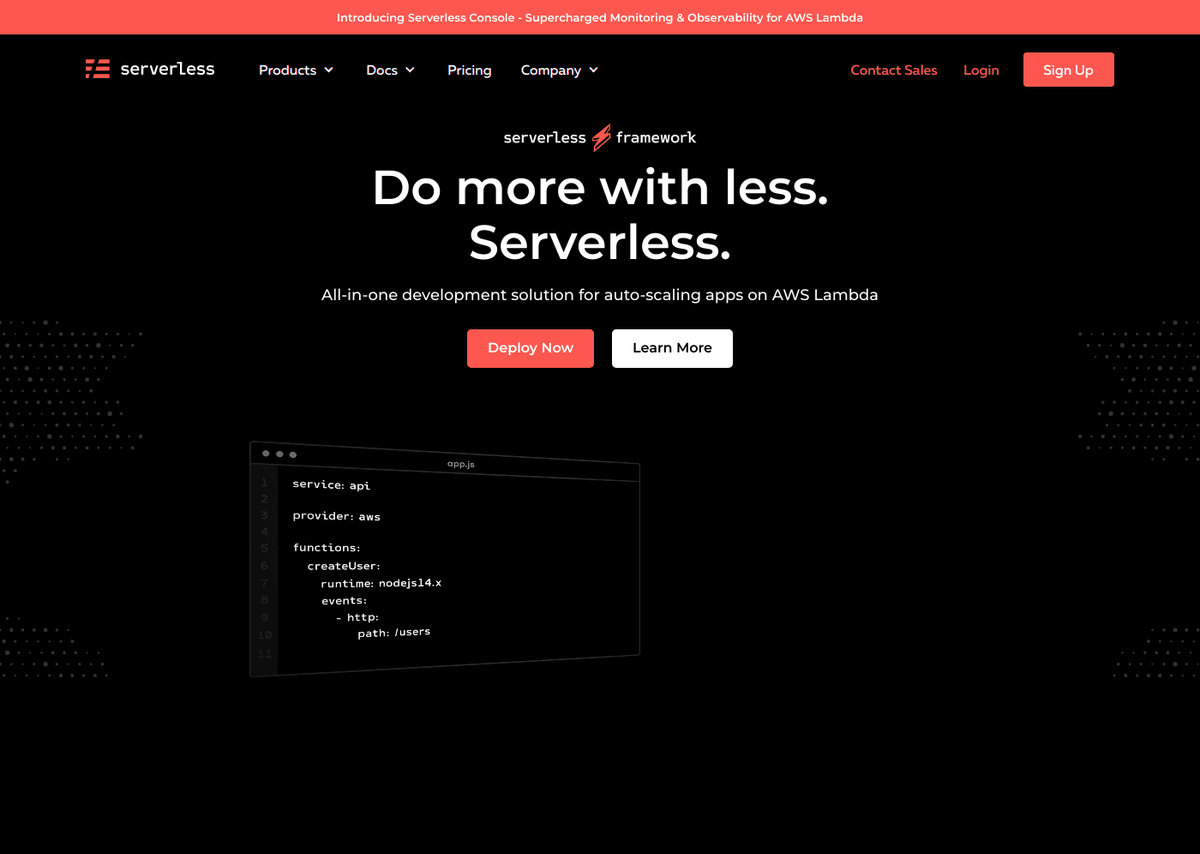Image resolution: width=1200 pixels, height=854 pixels.
Task: Click the 'createUser:' code line
Action: (x=343, y=566)
